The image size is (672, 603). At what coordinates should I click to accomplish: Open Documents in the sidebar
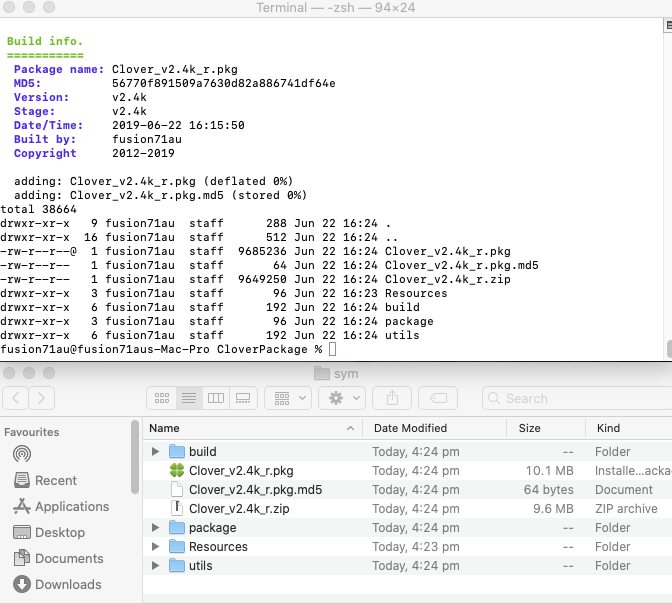58,558
